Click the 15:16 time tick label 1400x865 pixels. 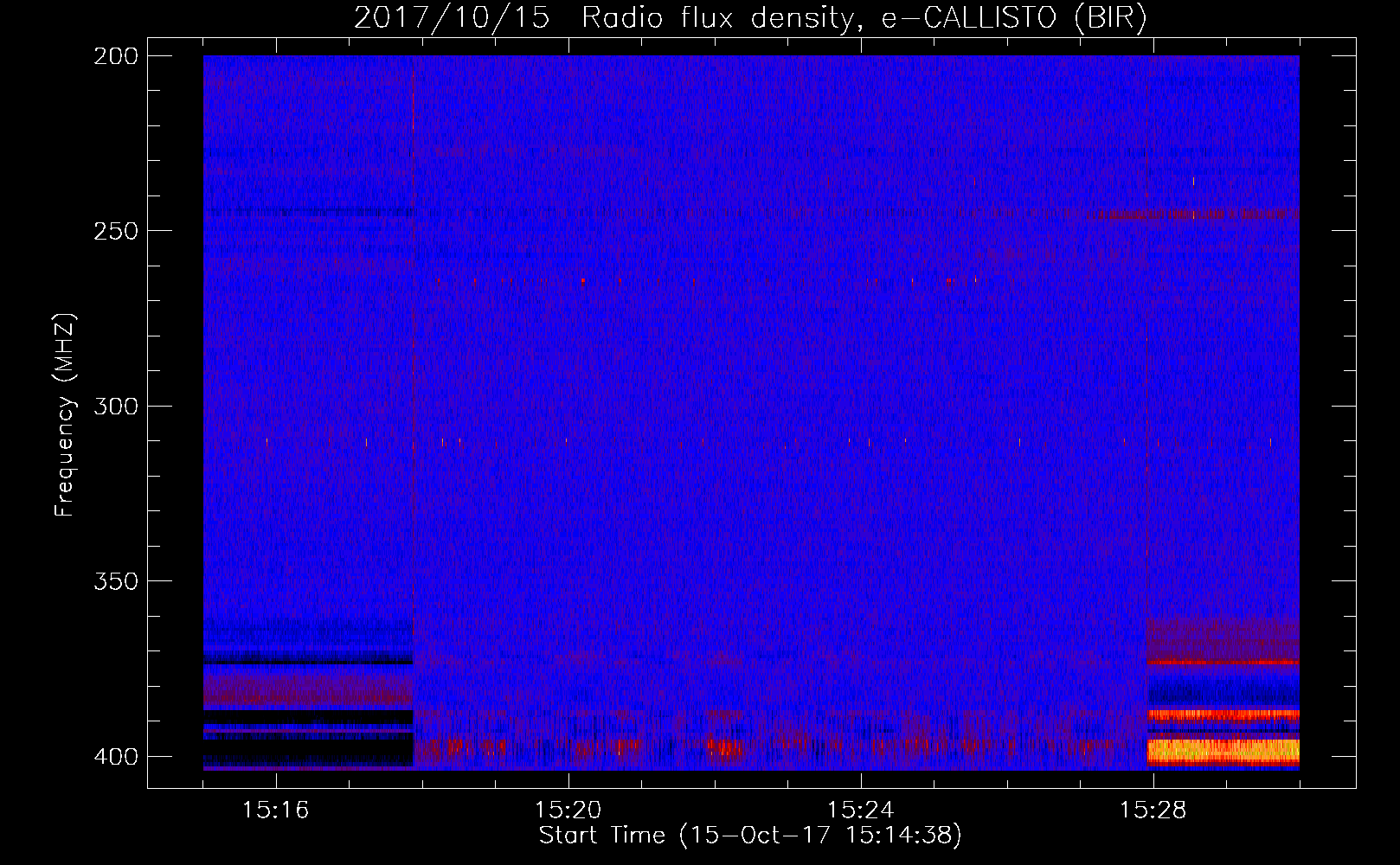pos(275,811)
